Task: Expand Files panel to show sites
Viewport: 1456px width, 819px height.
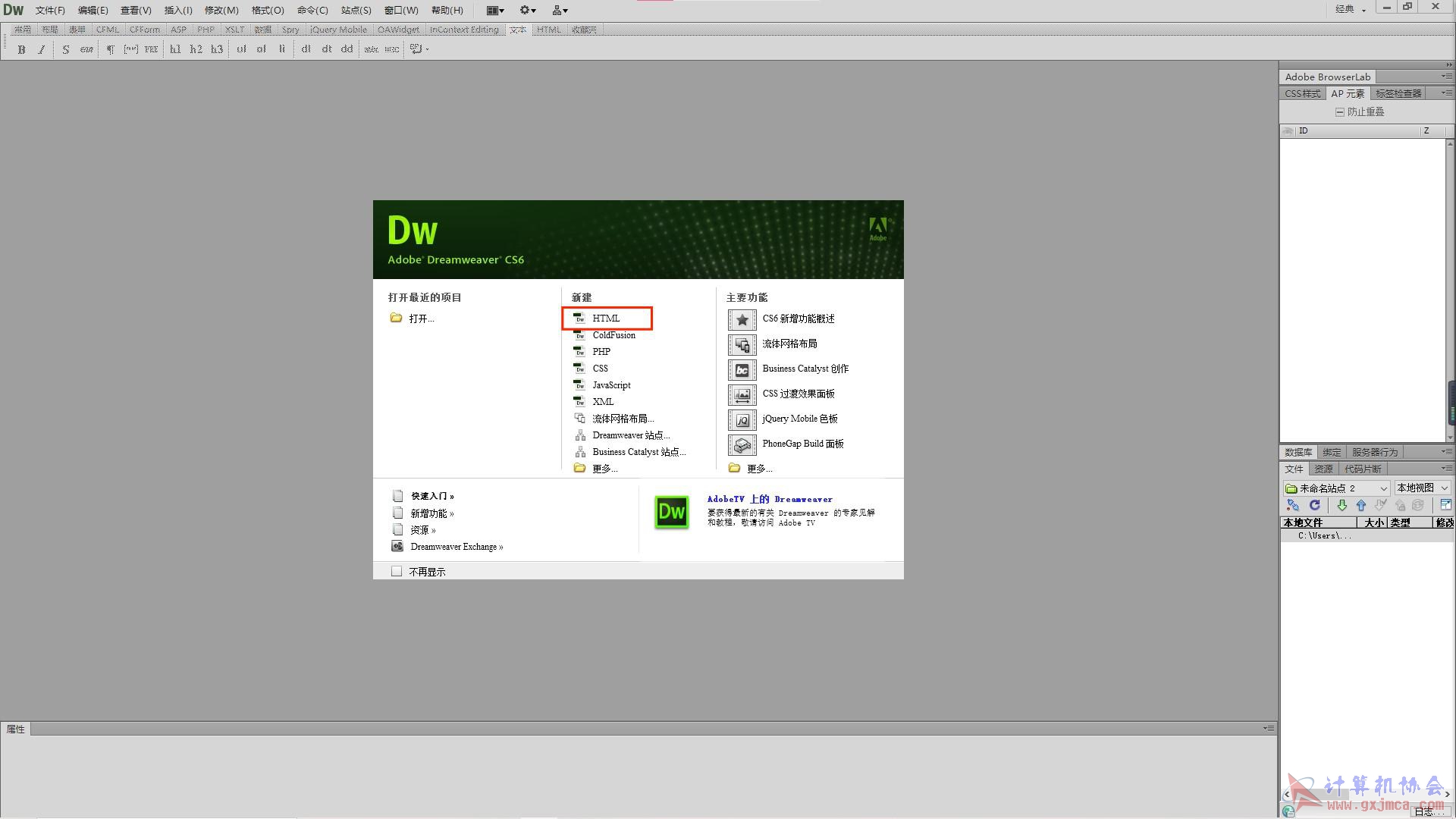Action: point(1445,505)
